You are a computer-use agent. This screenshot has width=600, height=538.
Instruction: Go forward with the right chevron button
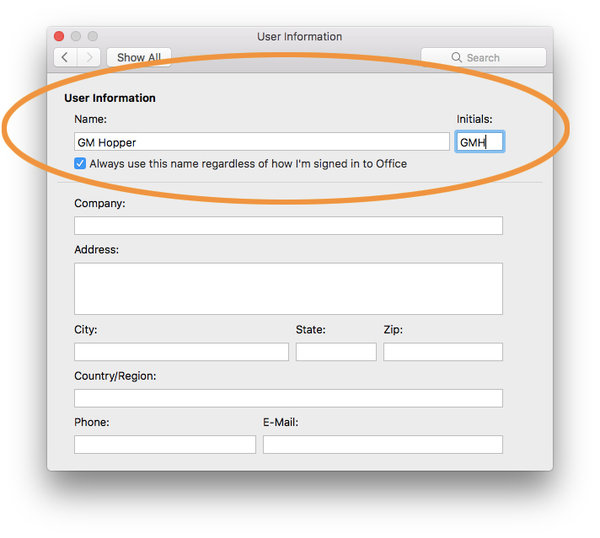(x=89, y=57)
